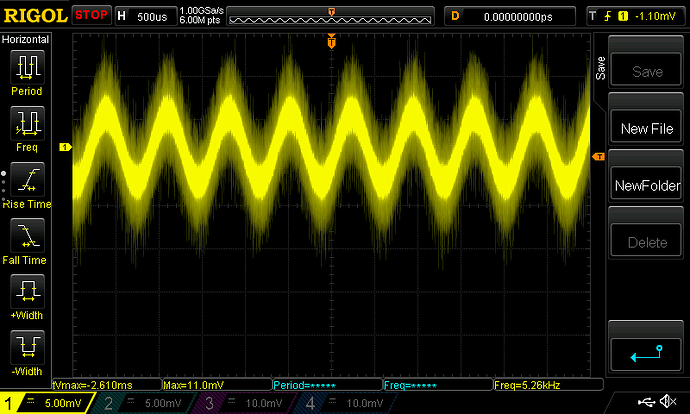Click the Max=11.0mV measurement

(x=217, y=385)
